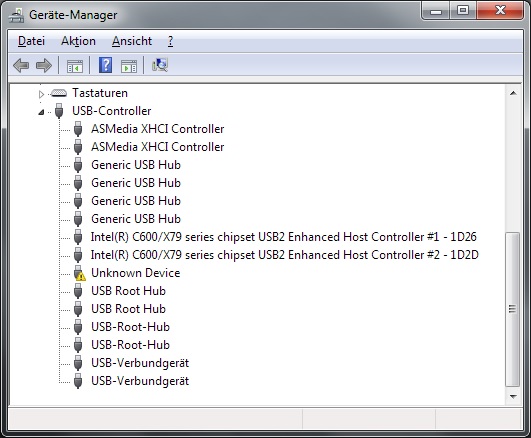
Task: Click the Geräte-Manager title bar icon
Action: pyautogui.click(x=16, y=15)
